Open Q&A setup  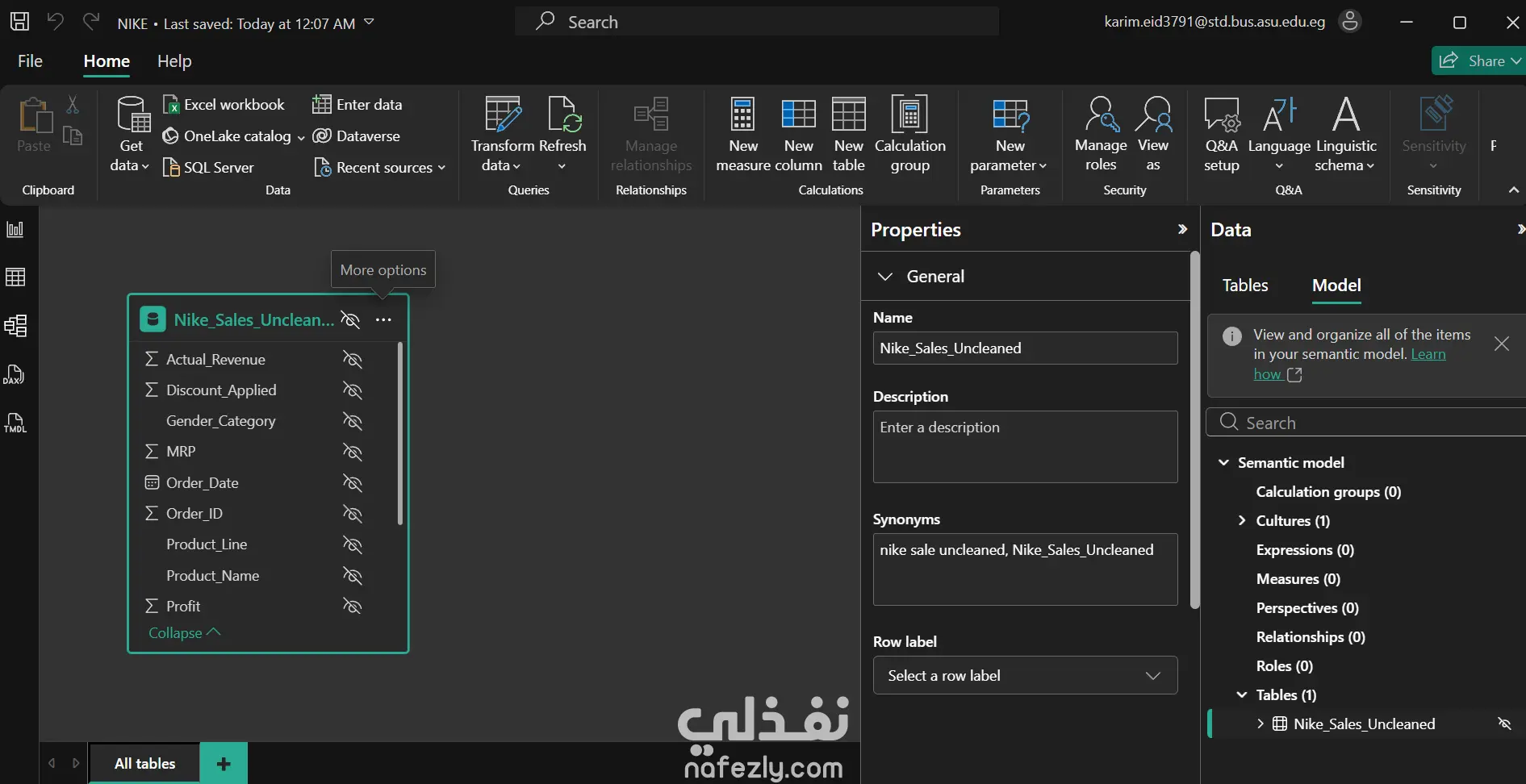(x=1222, y=134)
